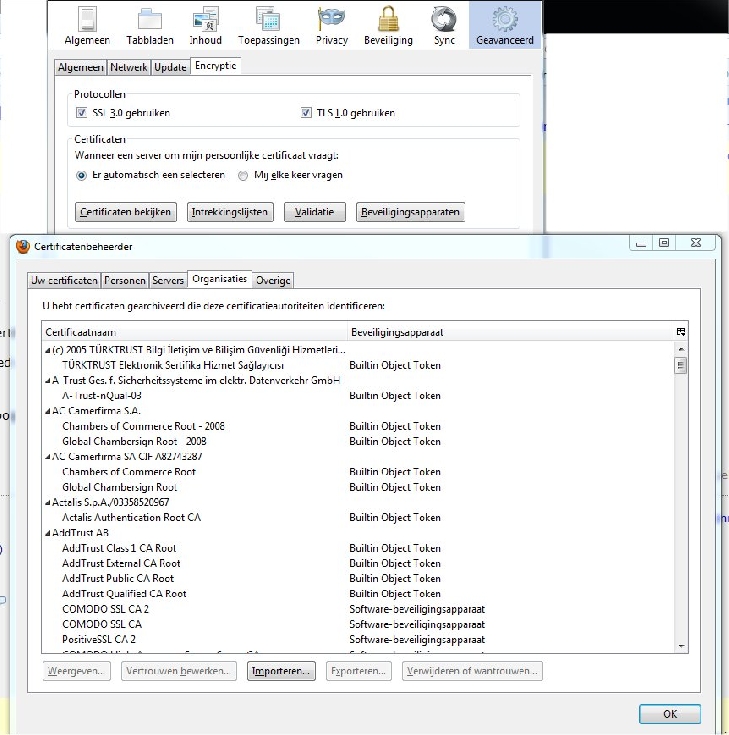729x735 pixels.
Task: Click Vertrouwen bewerken button
Action: click(179, 671)
